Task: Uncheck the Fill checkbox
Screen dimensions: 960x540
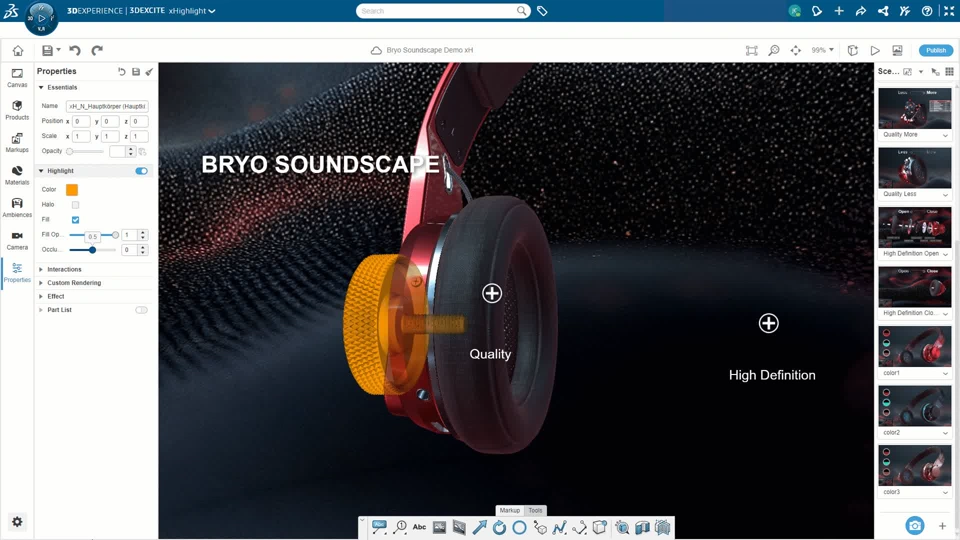Action: [75, 220]
